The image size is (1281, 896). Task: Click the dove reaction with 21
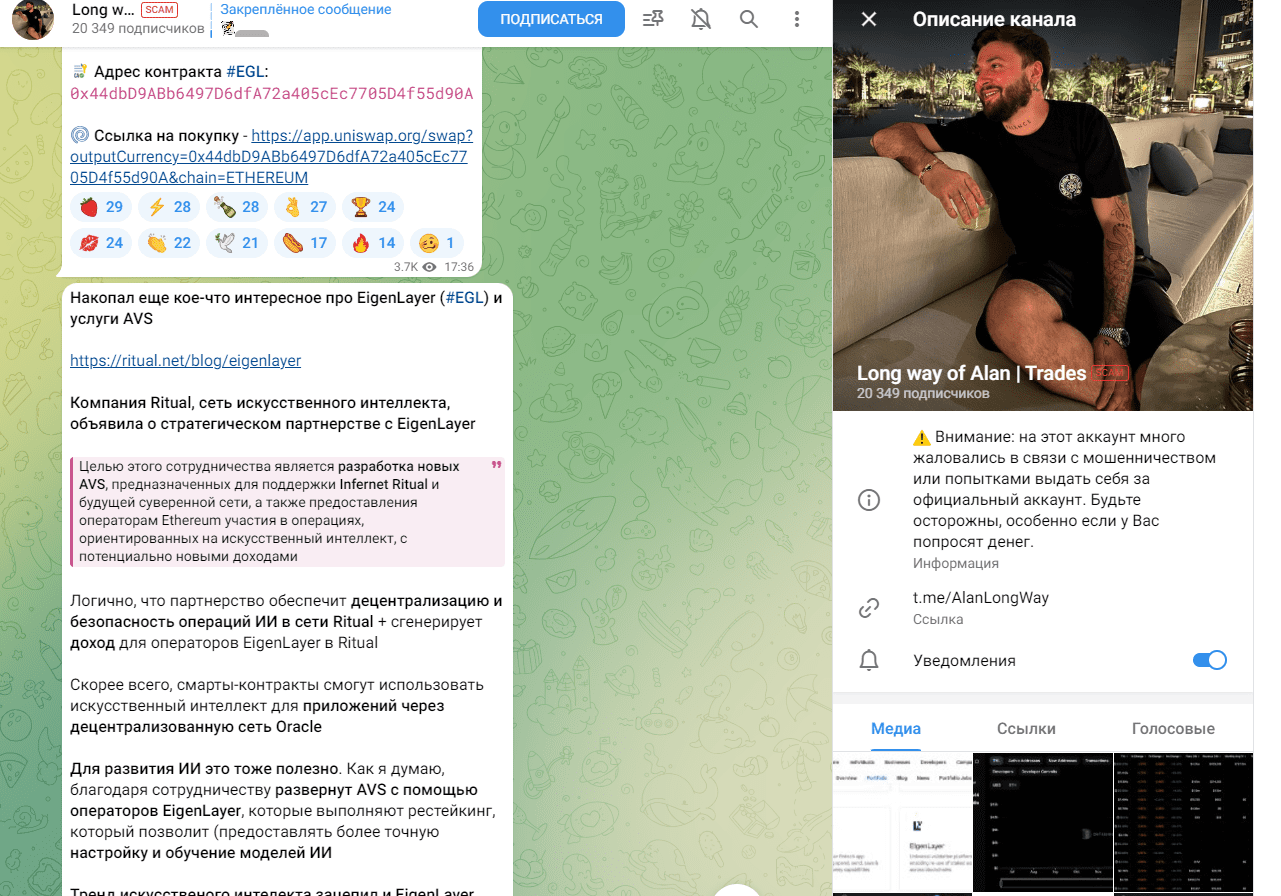pyautogui.click(x=237, y=243)
